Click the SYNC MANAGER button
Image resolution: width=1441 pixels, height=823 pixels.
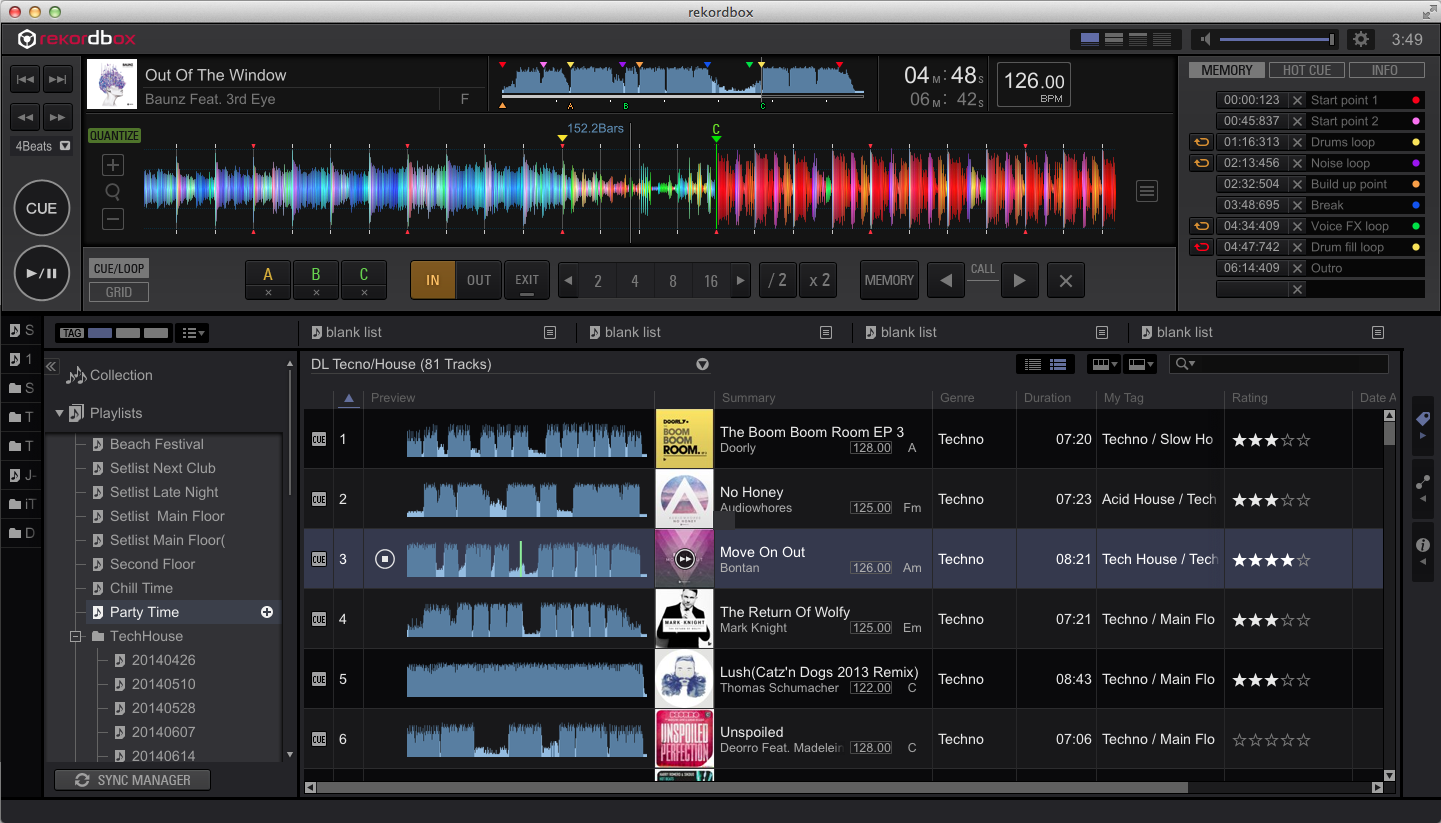[133, 780]
